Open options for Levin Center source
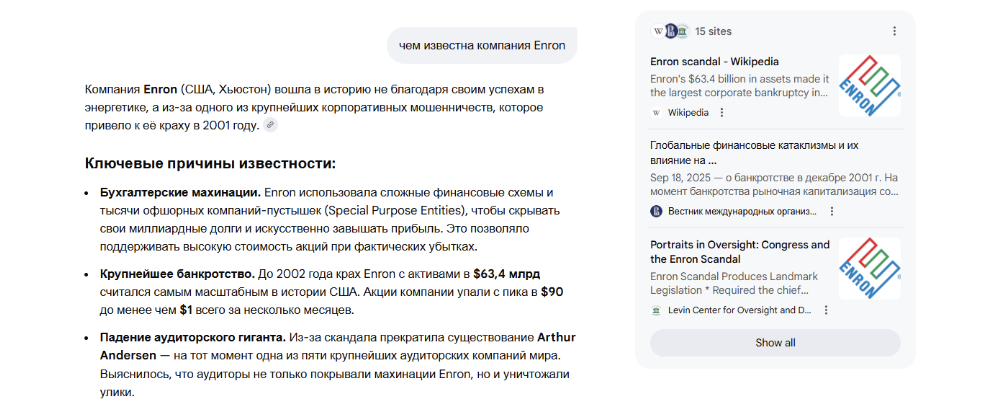Viewport: 990px width, 416px height. tap(826, 311)
